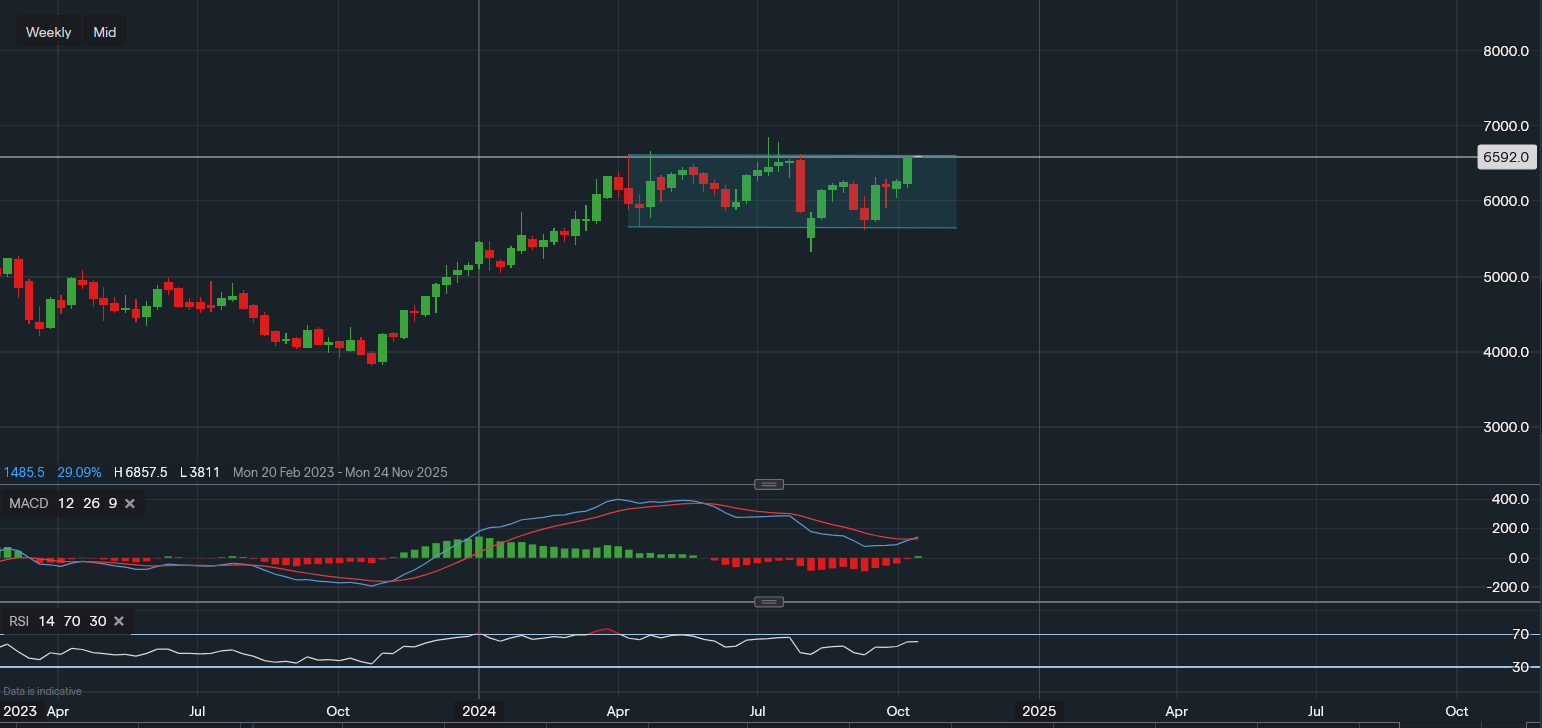Click the high value H 6857.5
The height and width of the screenshot is (728, 1542).
pyautogui.click(x=140, y=472)
